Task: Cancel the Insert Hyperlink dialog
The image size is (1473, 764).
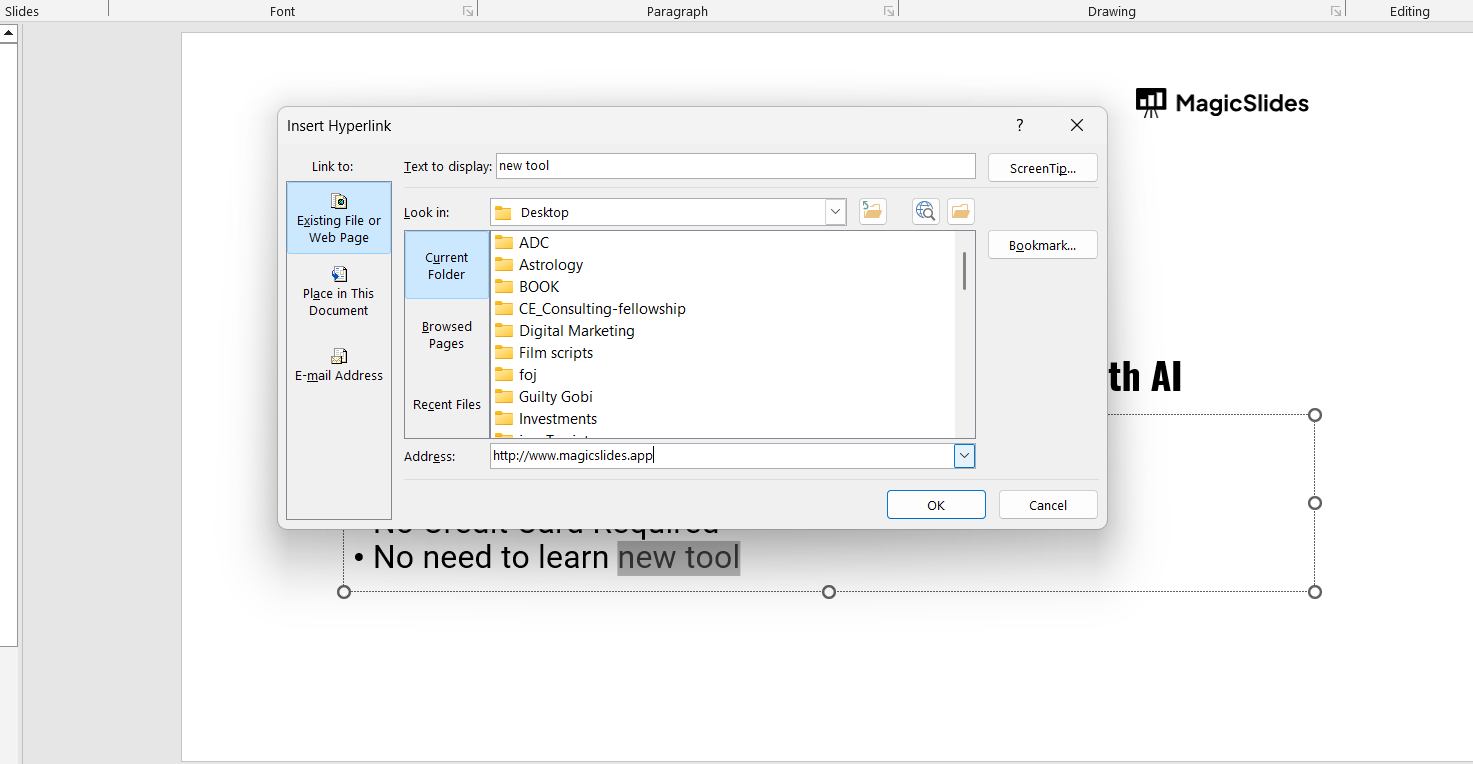Action: coord(1048,505)
